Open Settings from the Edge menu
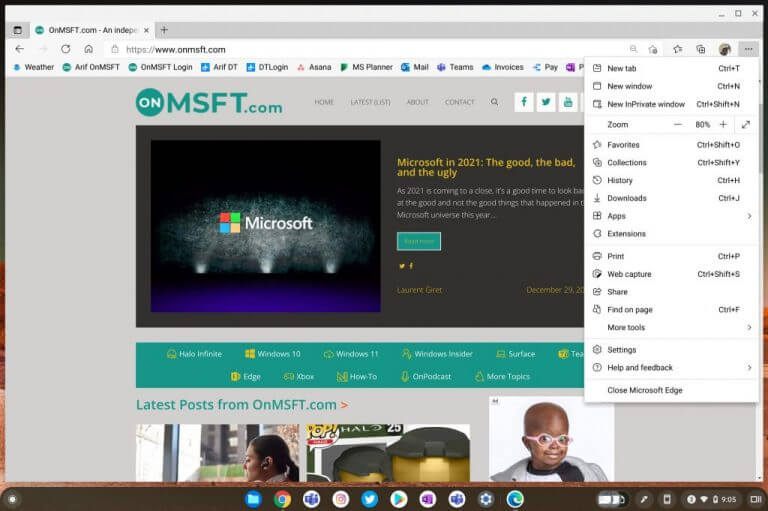 pyautogui.click(x=672, y=350)
